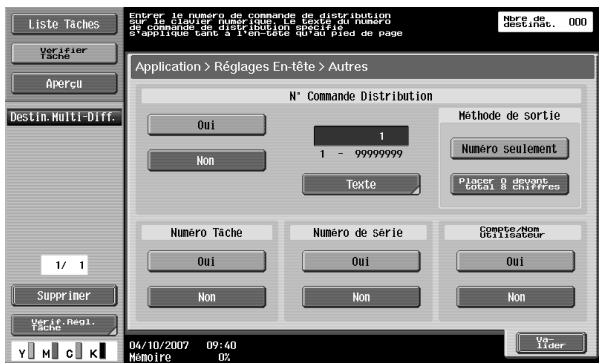Click the range text 1 - 99999999

pyautogui.click(x=361, y=154)
